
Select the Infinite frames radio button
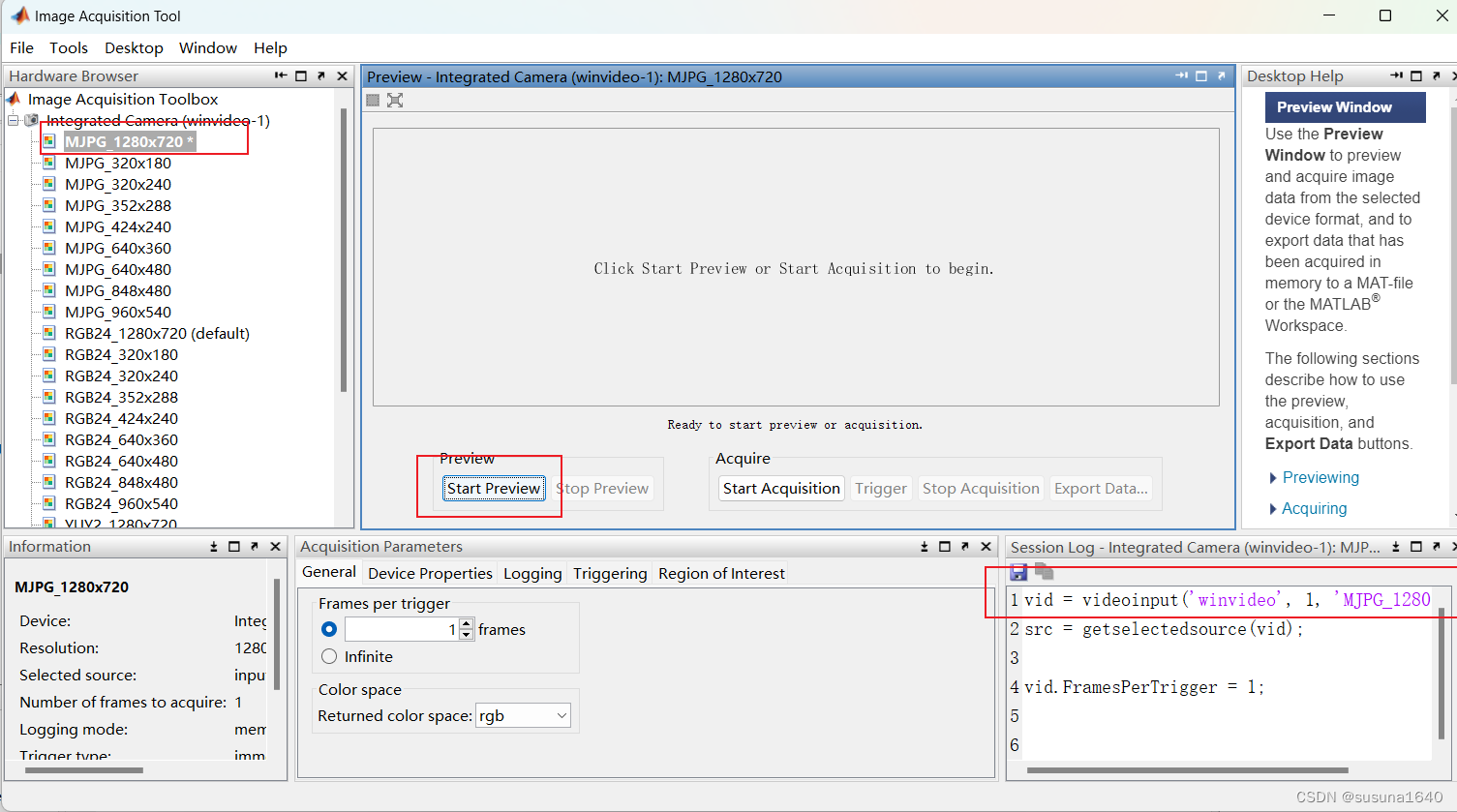coord(329,656)
